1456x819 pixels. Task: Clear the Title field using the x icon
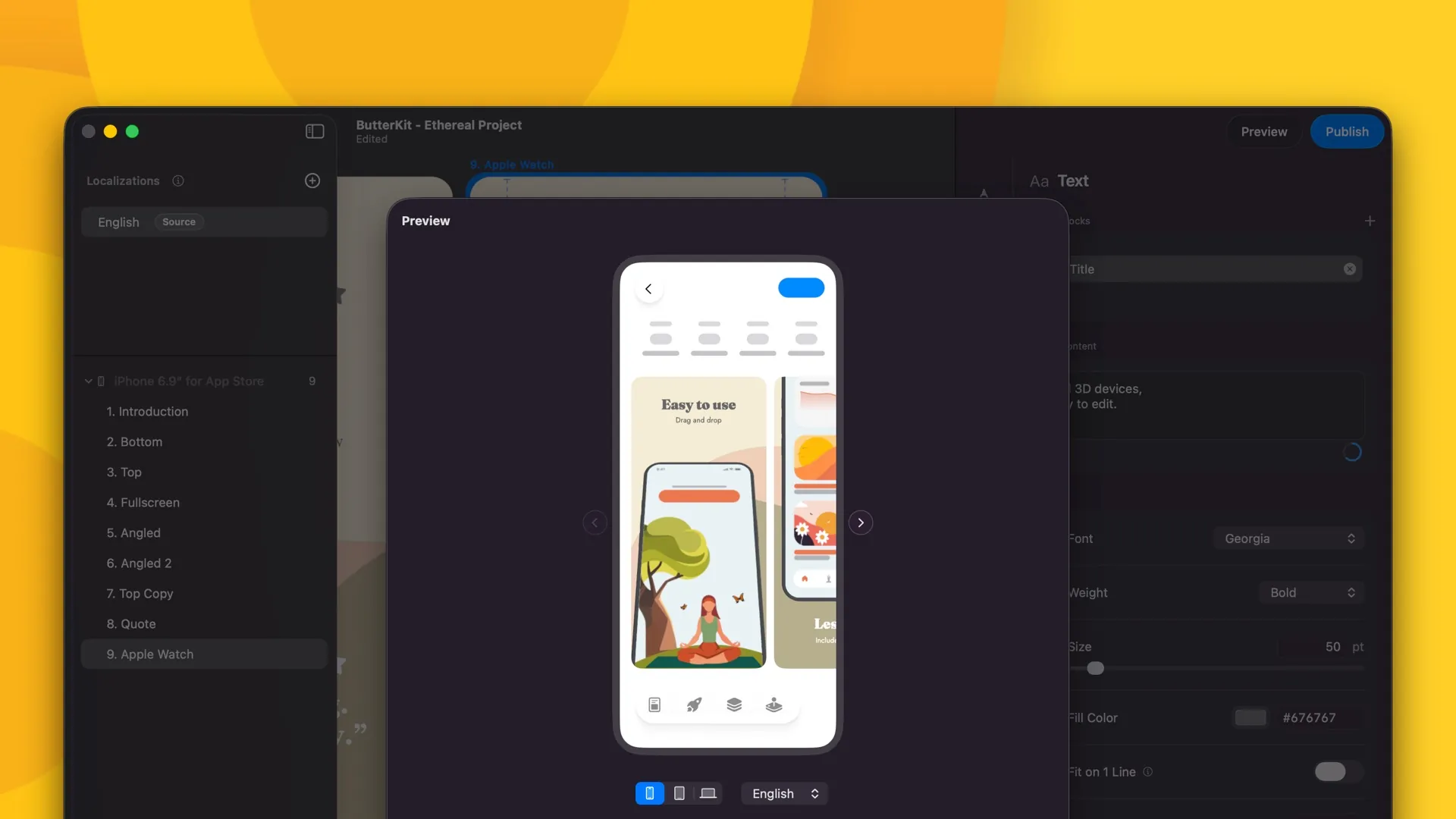tap(1349, 268)
